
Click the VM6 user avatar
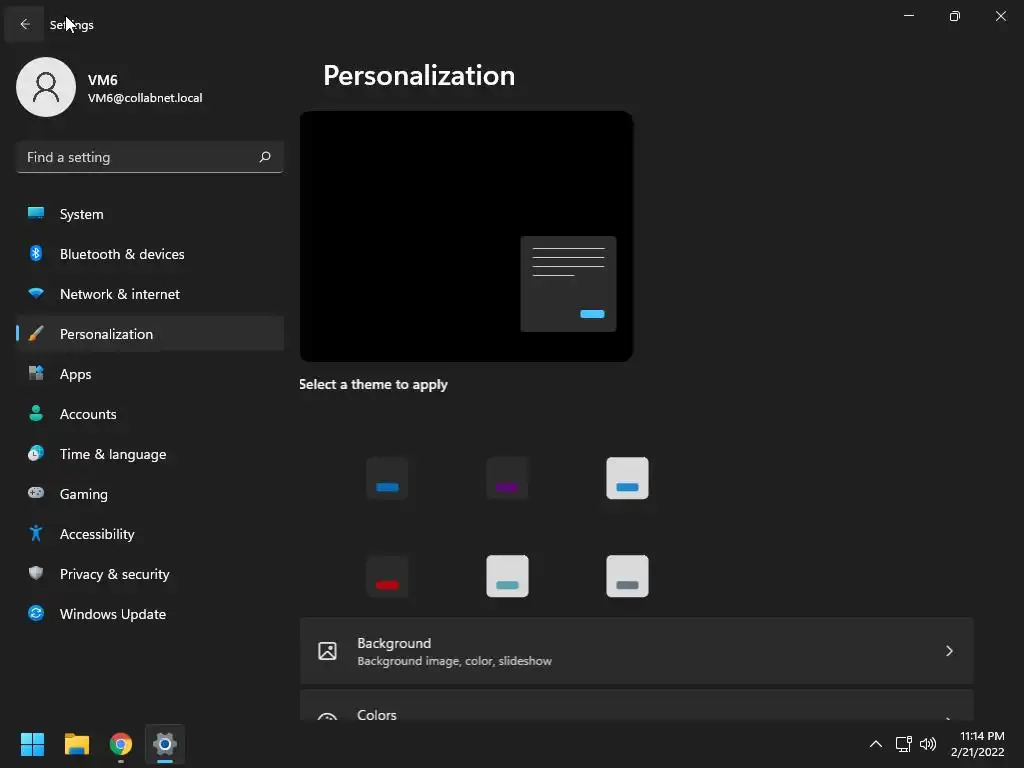(x=46, y=87)
